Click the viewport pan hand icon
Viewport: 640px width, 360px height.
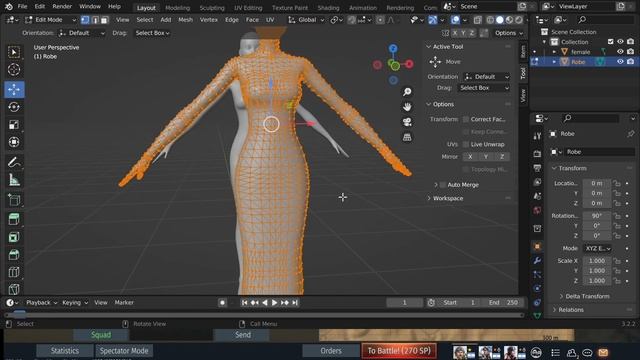point(407,107)
